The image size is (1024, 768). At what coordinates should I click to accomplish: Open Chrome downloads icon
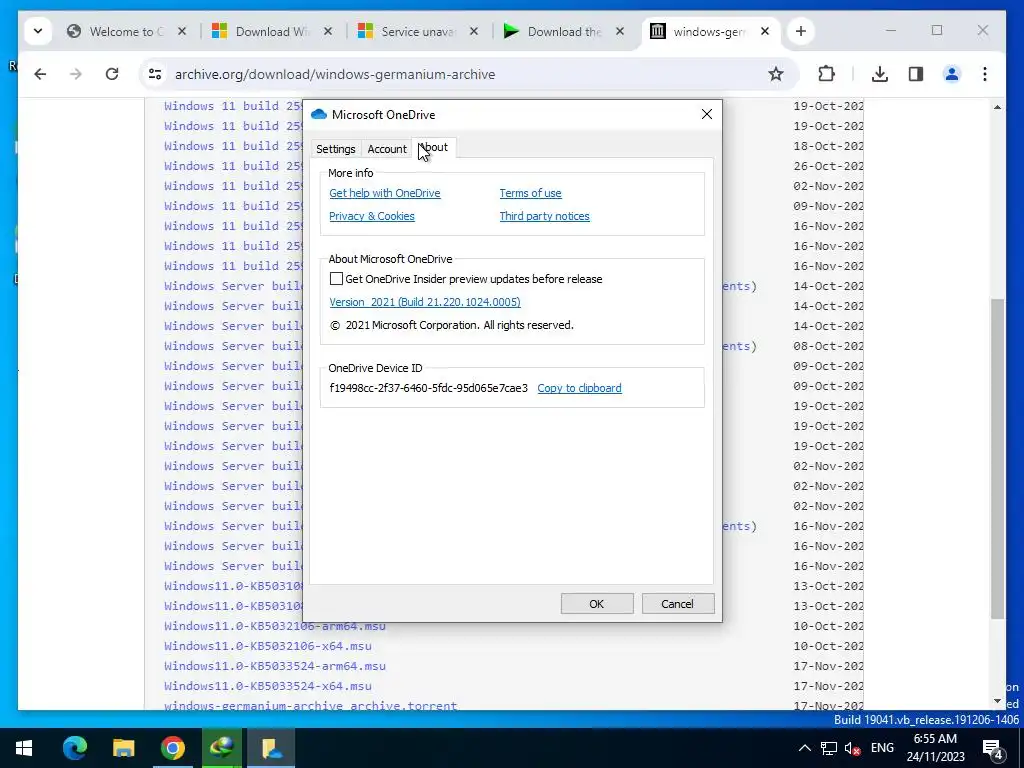coord(880,74)
